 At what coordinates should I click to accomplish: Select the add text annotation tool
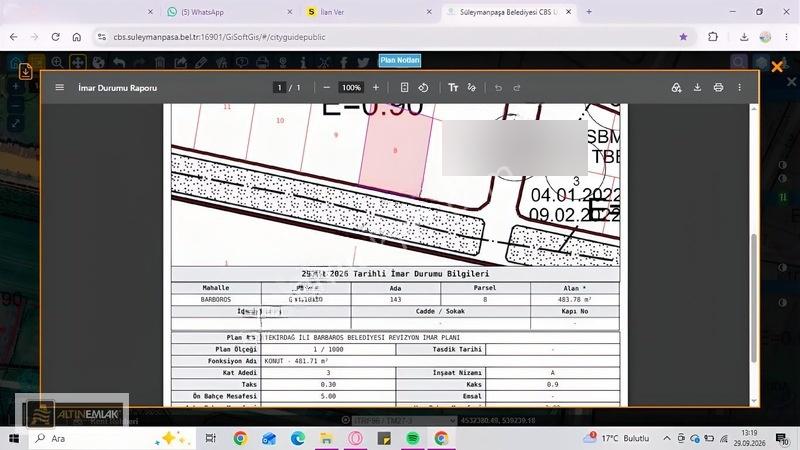pos(453,88)
